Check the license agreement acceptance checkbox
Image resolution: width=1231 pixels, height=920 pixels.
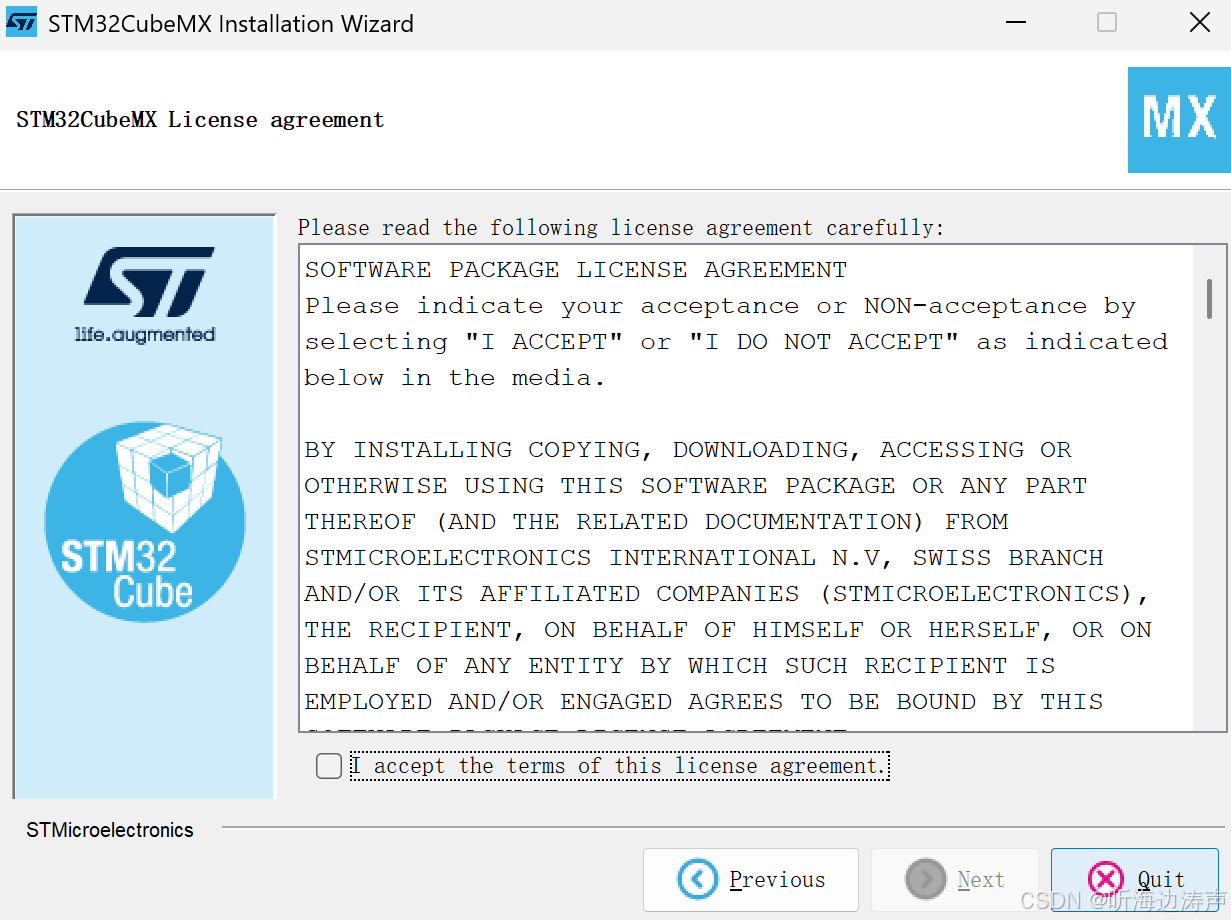[x=329, y=766]
